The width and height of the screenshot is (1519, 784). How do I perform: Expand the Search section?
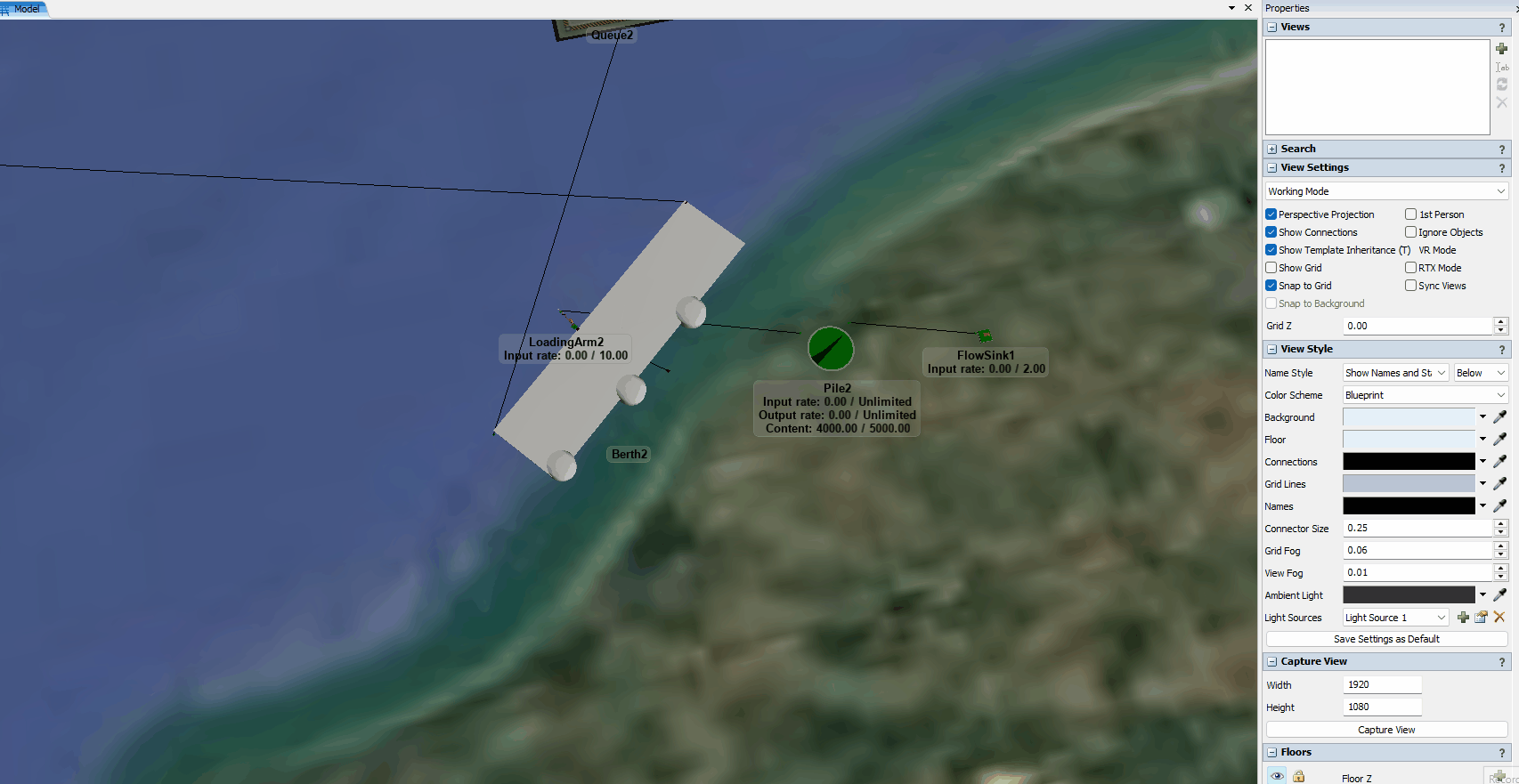pyautogui.click(x=1272, y=150)
